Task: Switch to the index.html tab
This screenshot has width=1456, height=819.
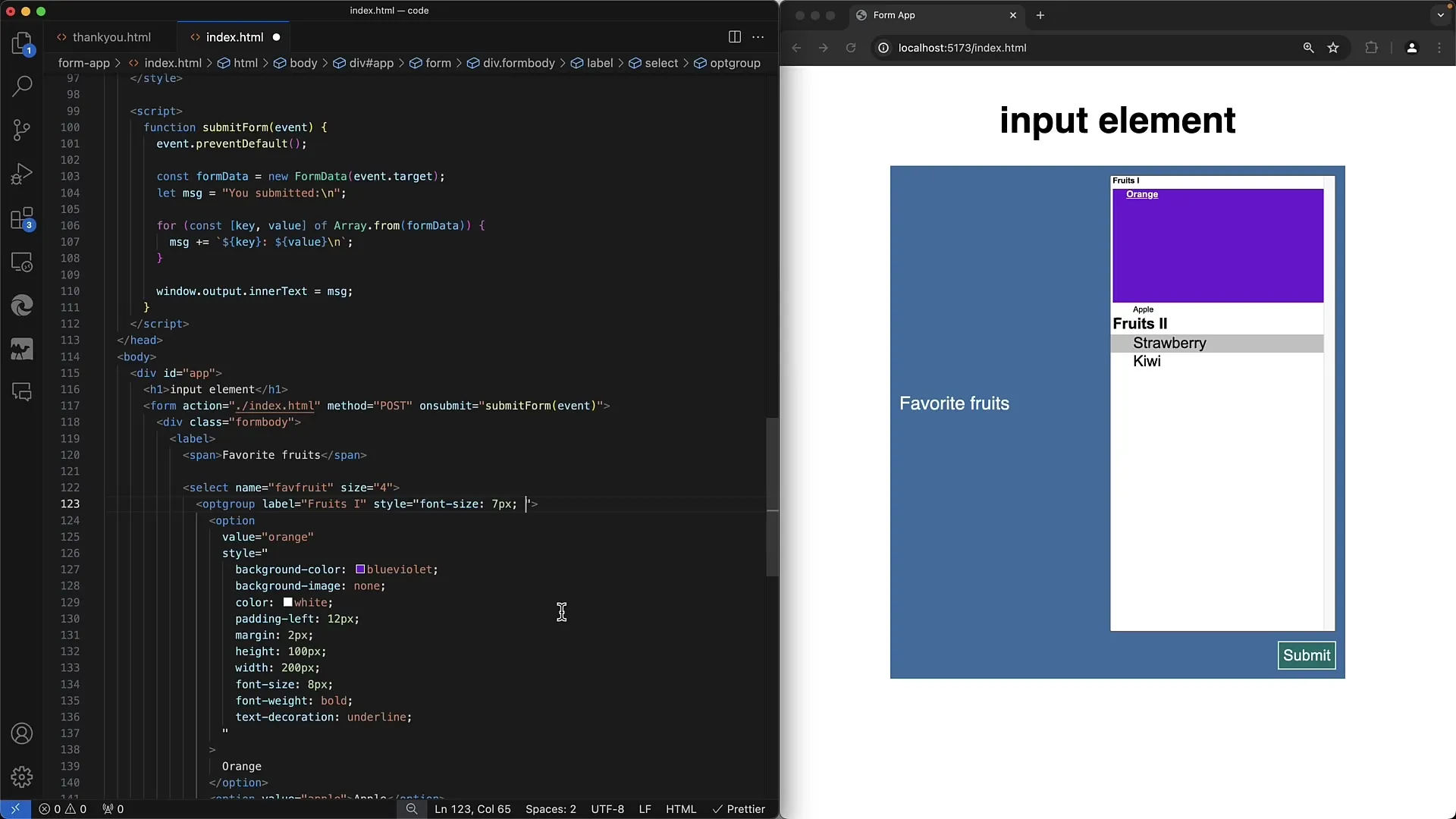Action: click(x=234, y=37)
